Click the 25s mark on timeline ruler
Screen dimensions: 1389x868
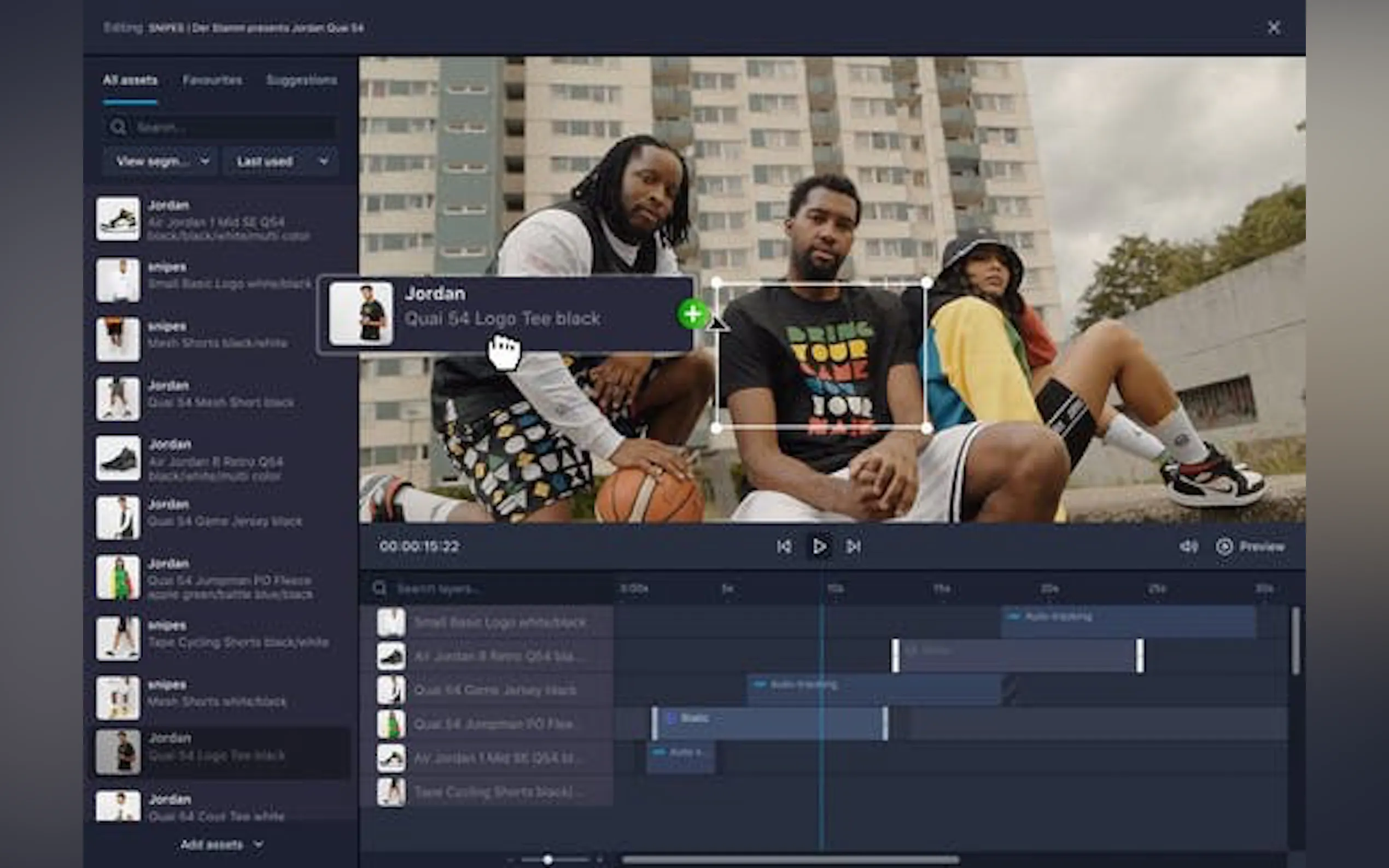click(1157, 589)
